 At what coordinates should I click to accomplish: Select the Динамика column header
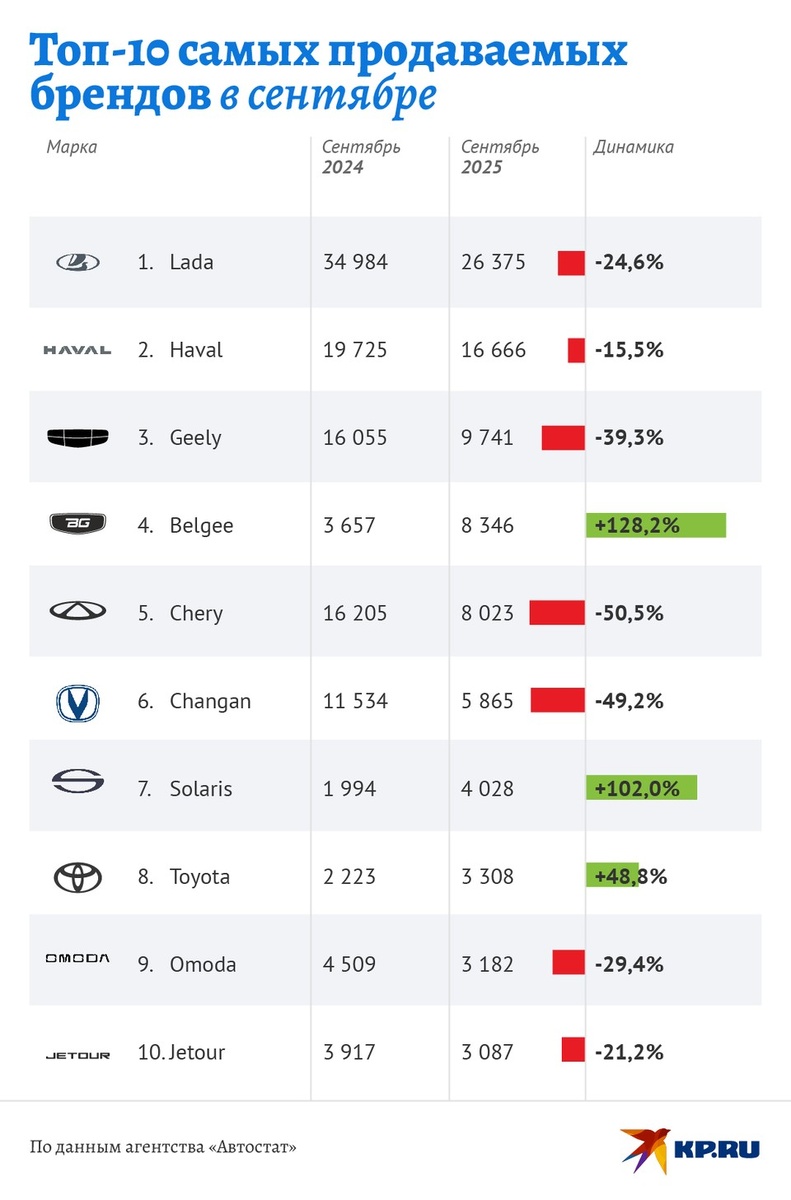[x=633, y=147]
